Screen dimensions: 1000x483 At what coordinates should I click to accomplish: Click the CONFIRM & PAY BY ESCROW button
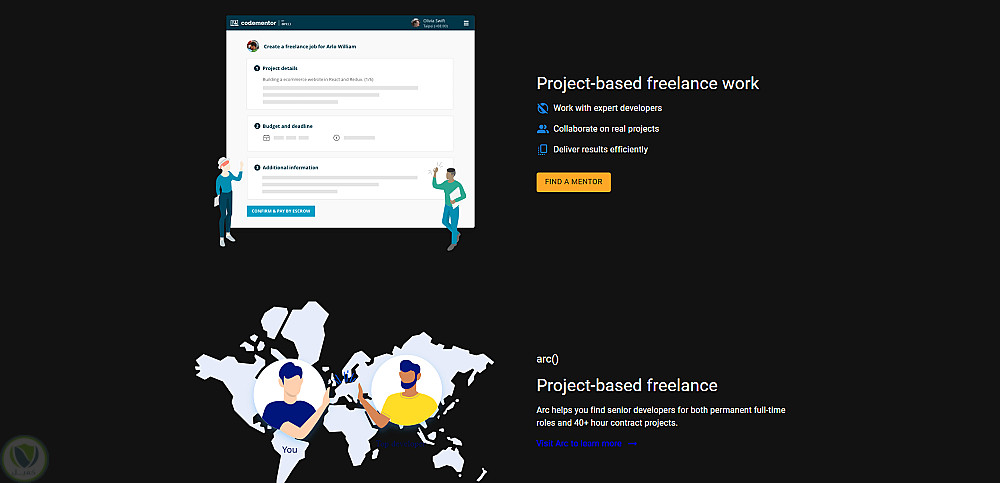click(281, 211)
